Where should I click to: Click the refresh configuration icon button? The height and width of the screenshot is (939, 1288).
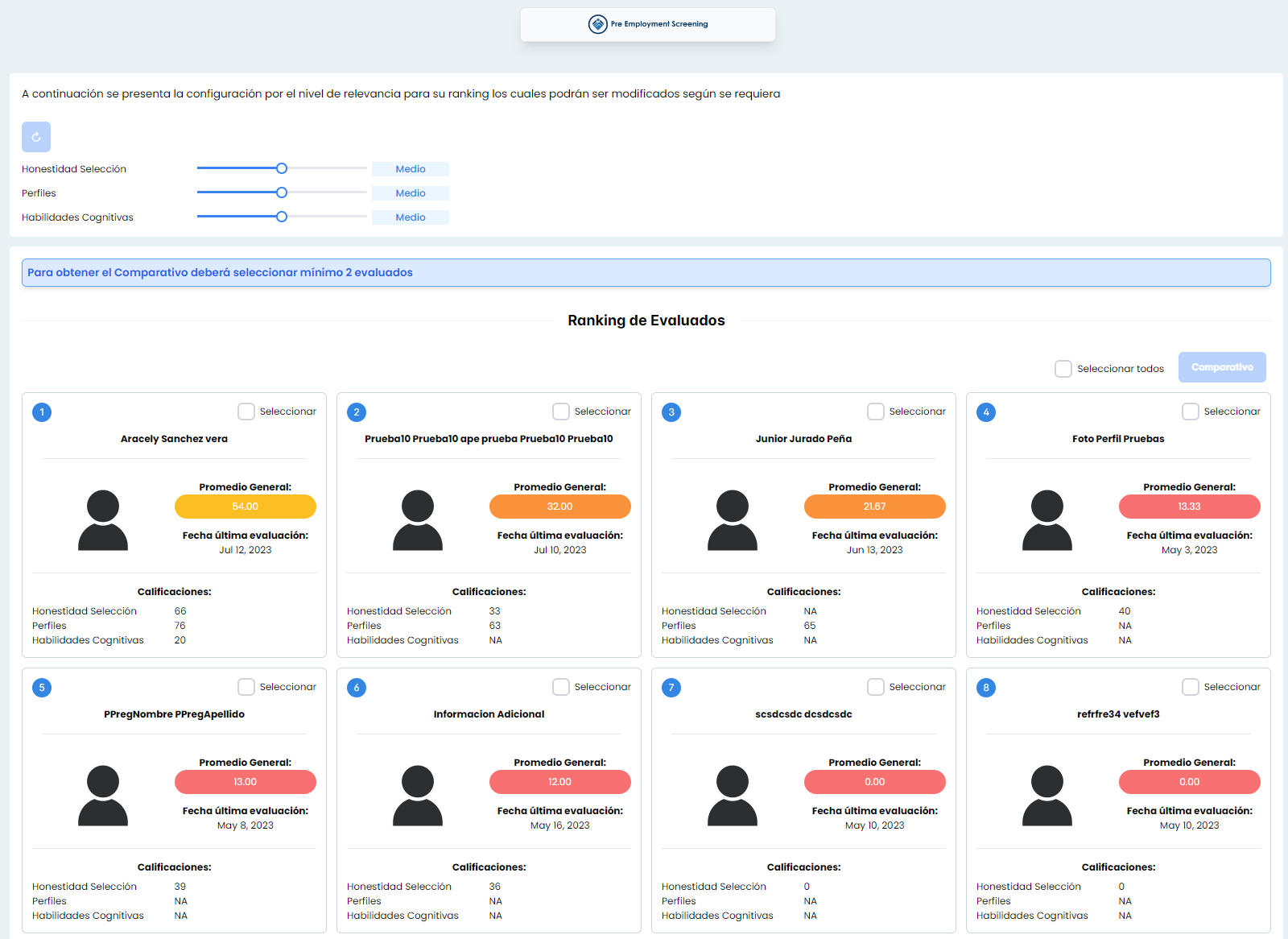point(36,137)
